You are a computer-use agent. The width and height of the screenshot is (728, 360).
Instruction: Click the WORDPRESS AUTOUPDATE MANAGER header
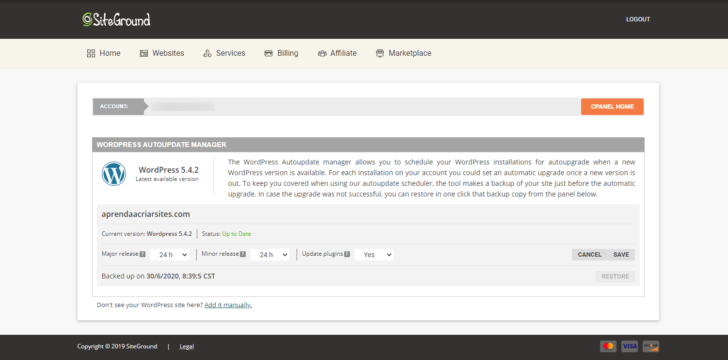(x=162, y=145)
